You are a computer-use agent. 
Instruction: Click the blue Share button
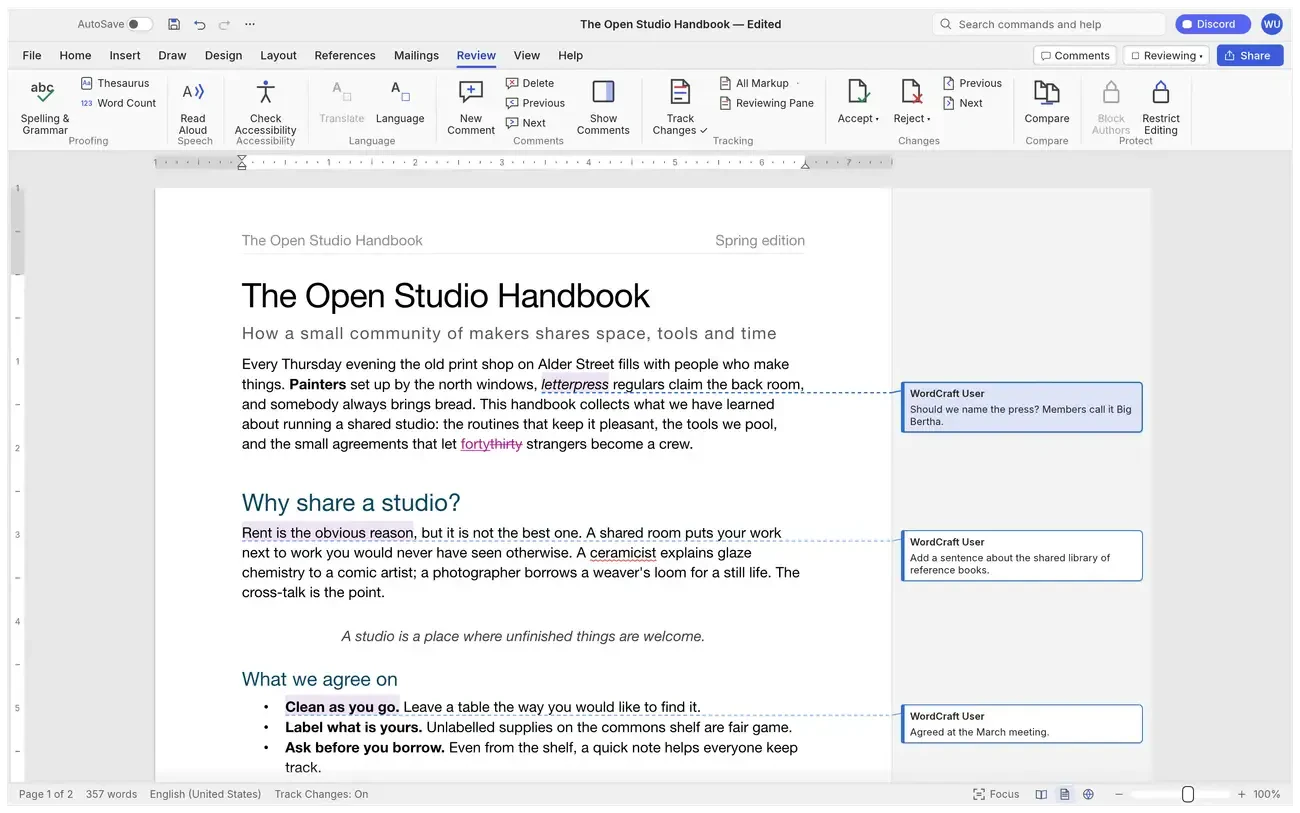(x=1250, y=56)
